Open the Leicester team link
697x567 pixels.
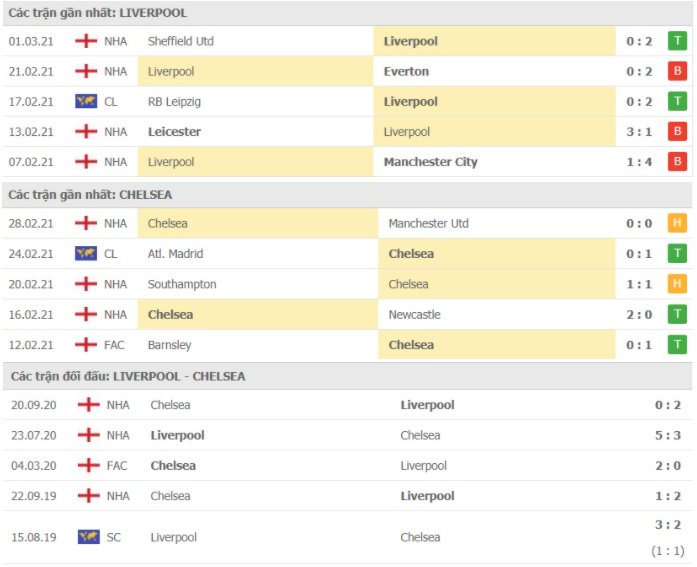[174, 132]
